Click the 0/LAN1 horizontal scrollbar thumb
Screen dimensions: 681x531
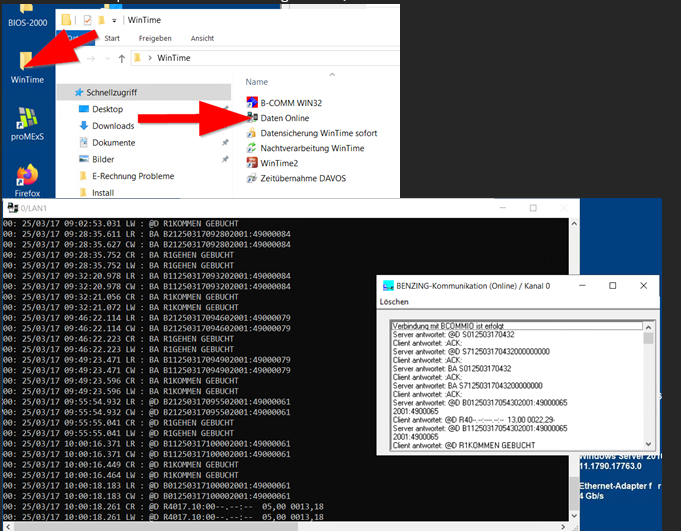click(156, 527)
